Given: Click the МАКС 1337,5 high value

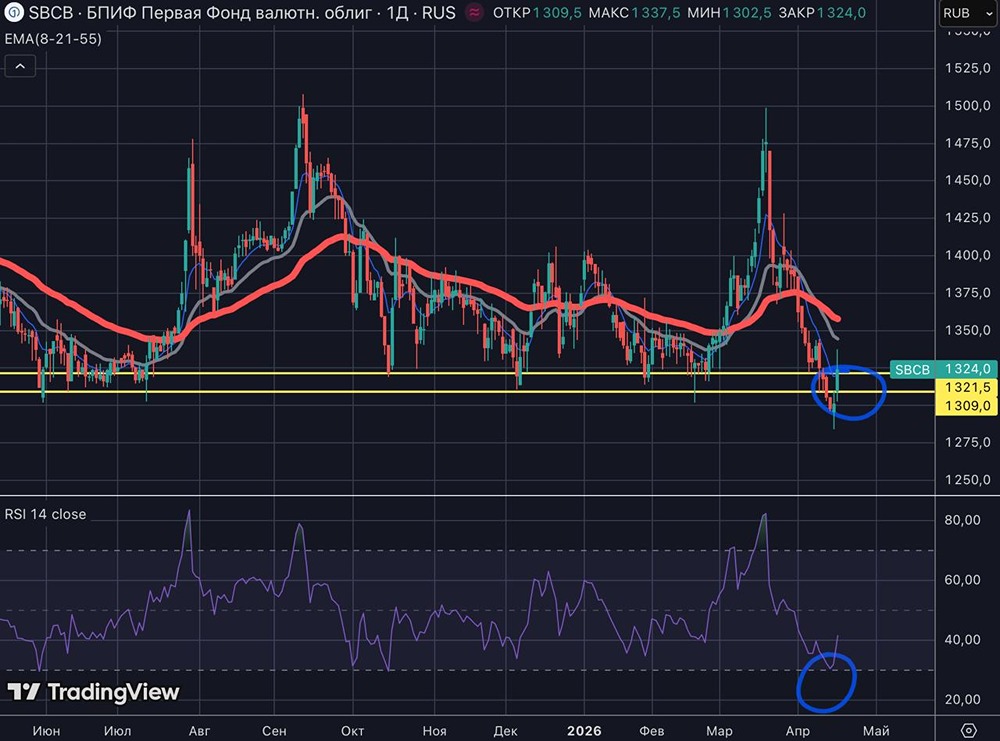Looking at the screenshot, I should tap(634, 13).
